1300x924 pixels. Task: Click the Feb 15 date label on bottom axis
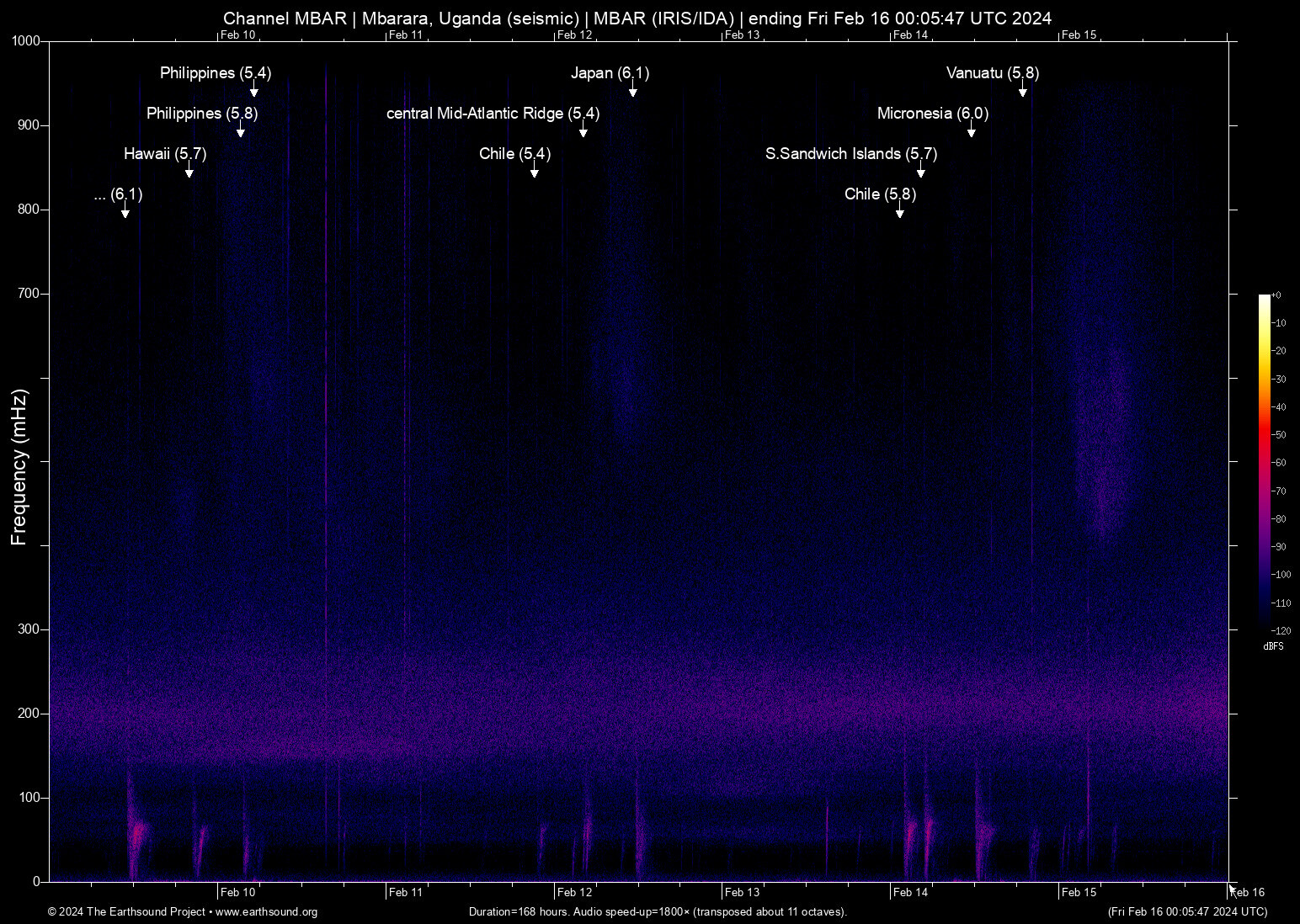[1081, 892]
